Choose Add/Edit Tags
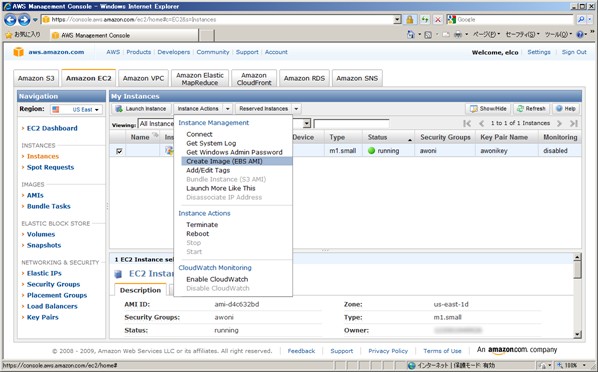Viewport: 598px width, 372px height. (208, 170)
